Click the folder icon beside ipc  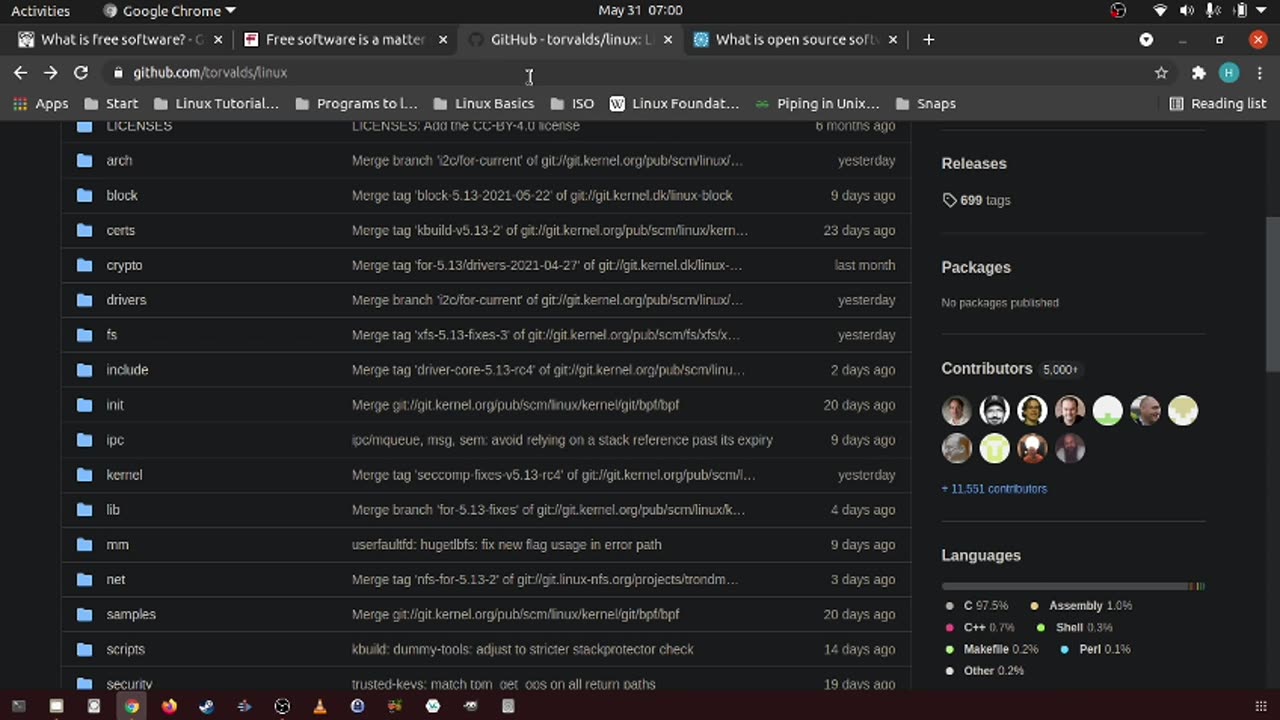pyautogui.click(x=85, y=440)
